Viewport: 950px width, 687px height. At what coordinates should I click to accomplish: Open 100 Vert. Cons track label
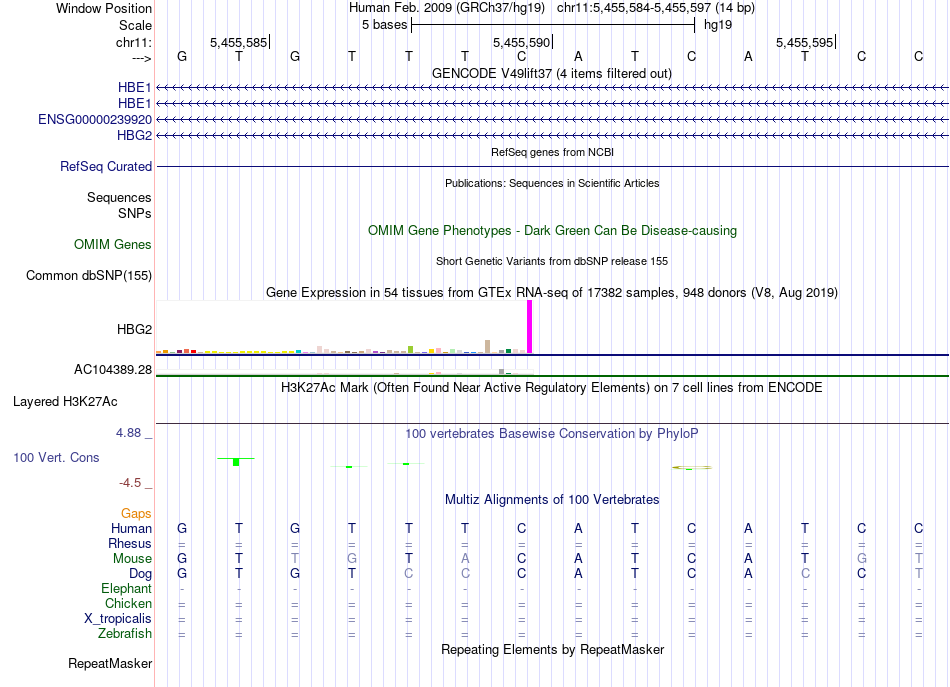pos(56,457)
